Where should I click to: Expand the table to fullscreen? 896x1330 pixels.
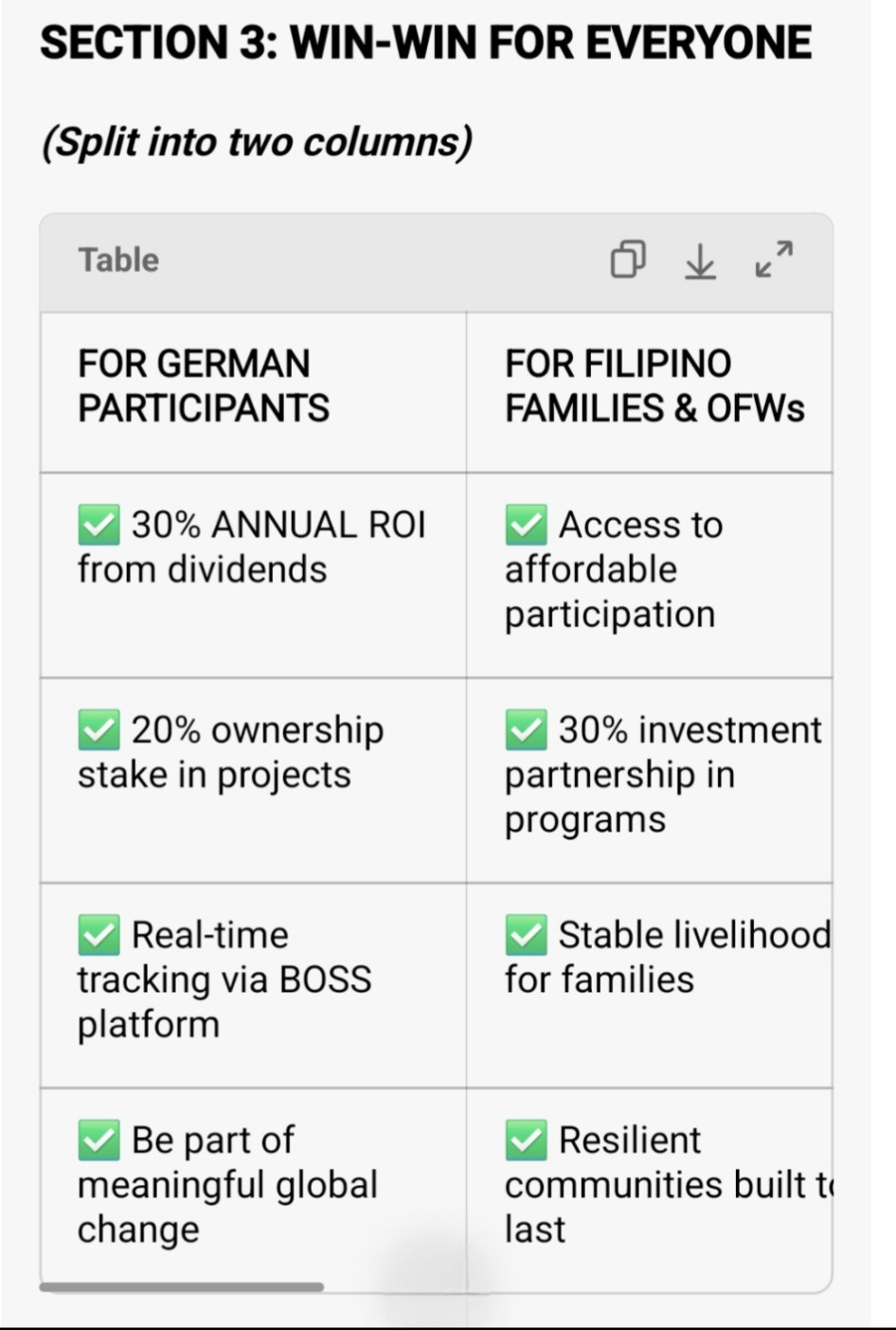(x=774, y=259)
